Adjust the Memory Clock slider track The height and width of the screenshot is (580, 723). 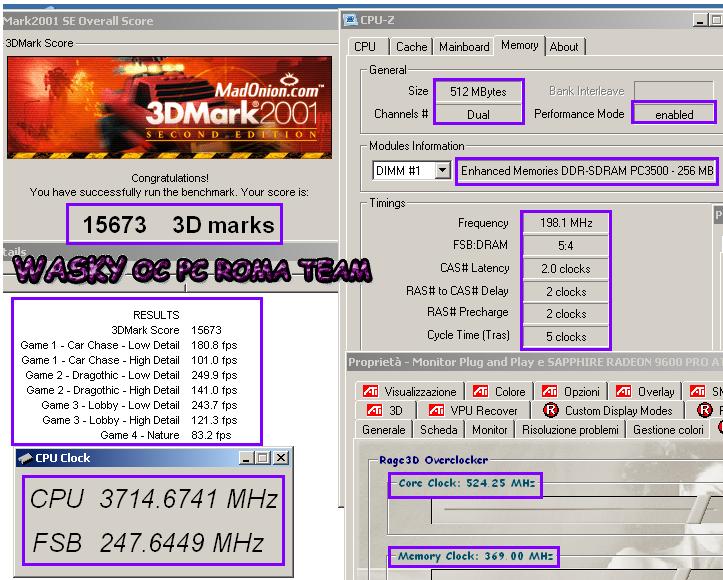tap(576, 575)
